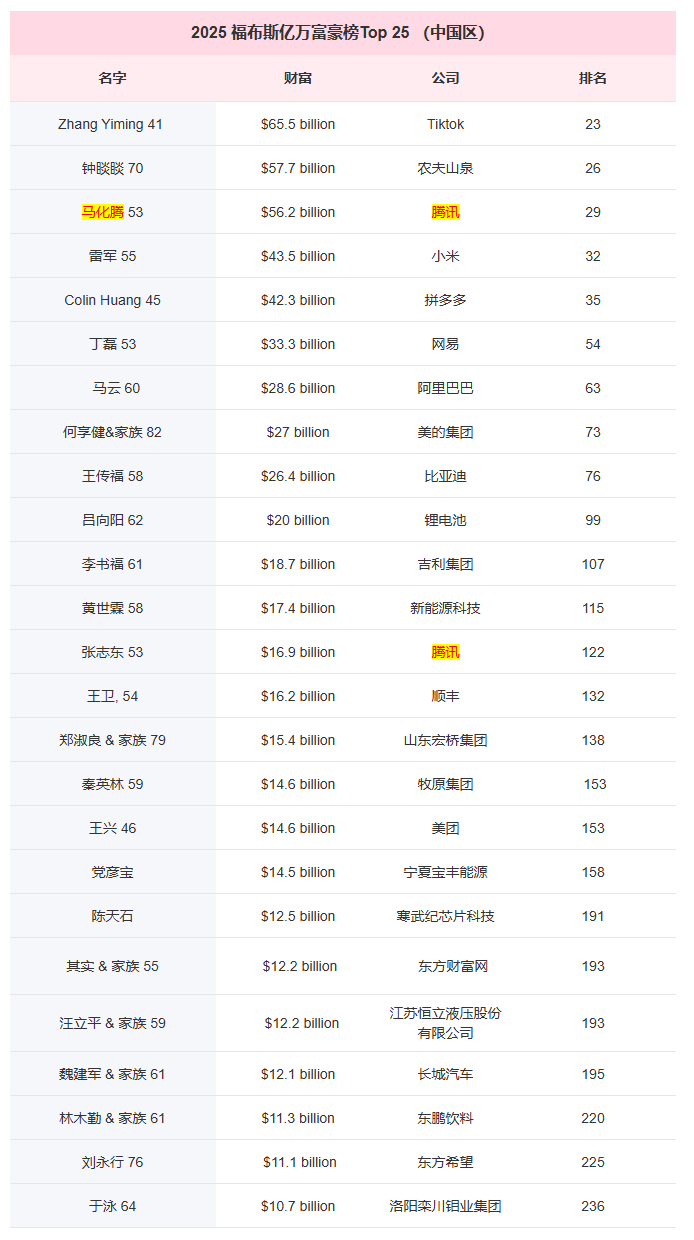Image resolution: width=694 pixels, height=1240 pixels.
Task: Click the Zhang Yiming 41 cell
Action: coord(110,124)
